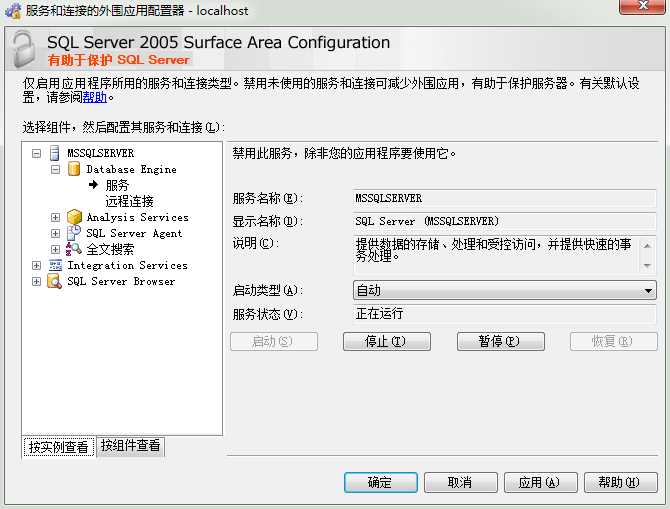The height and width of the screenshot is (509, 670).
Task: Click the MSSQLSERVER server instance icon
Action: click(x=55, y=153)
